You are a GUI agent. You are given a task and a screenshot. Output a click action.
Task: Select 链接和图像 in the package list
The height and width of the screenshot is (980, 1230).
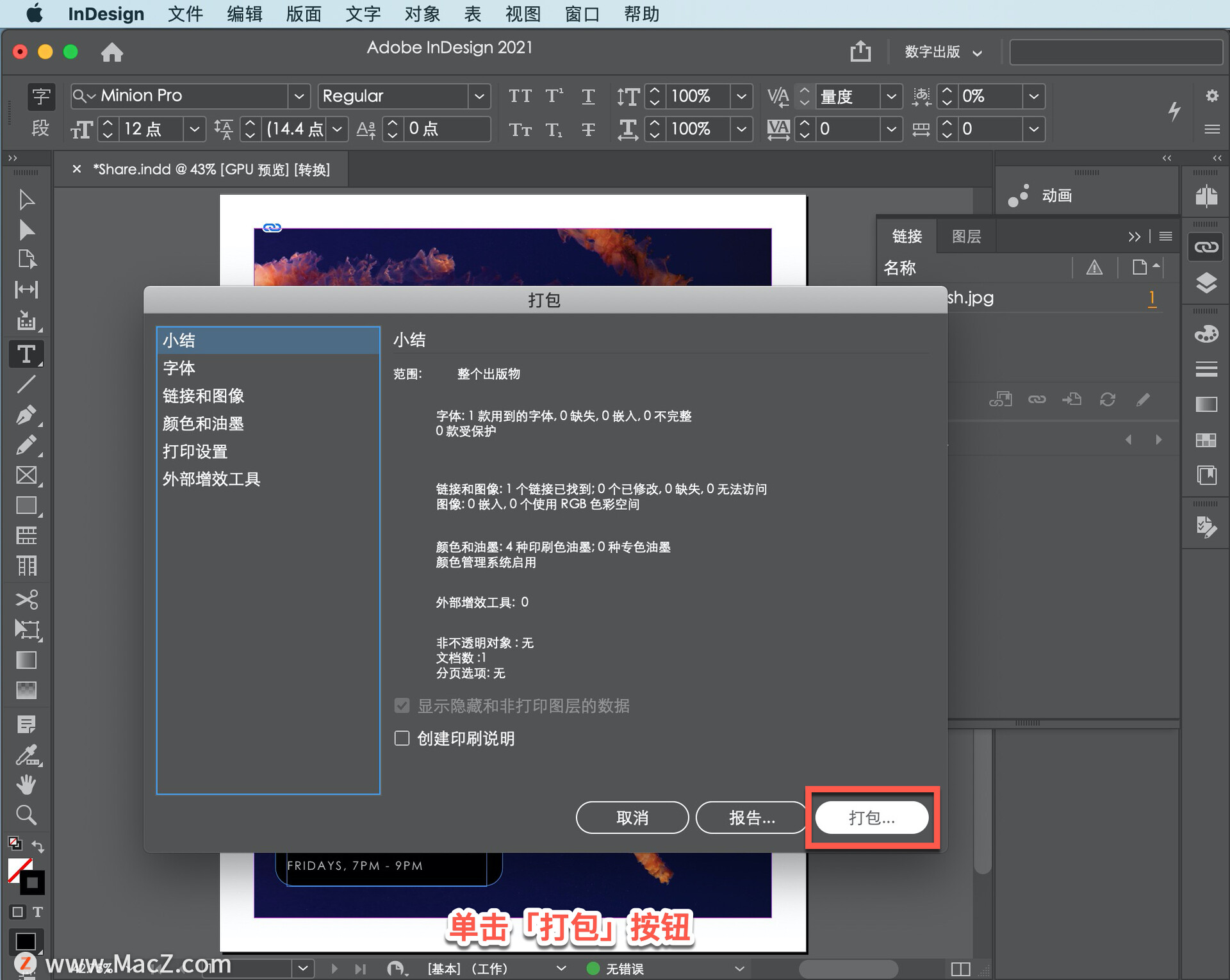pyautogui.click(x=203, y=396)
